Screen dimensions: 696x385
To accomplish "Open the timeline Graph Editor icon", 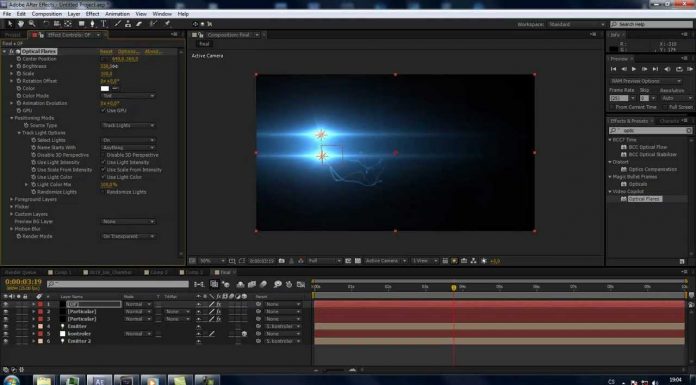I will coord(301,284).
